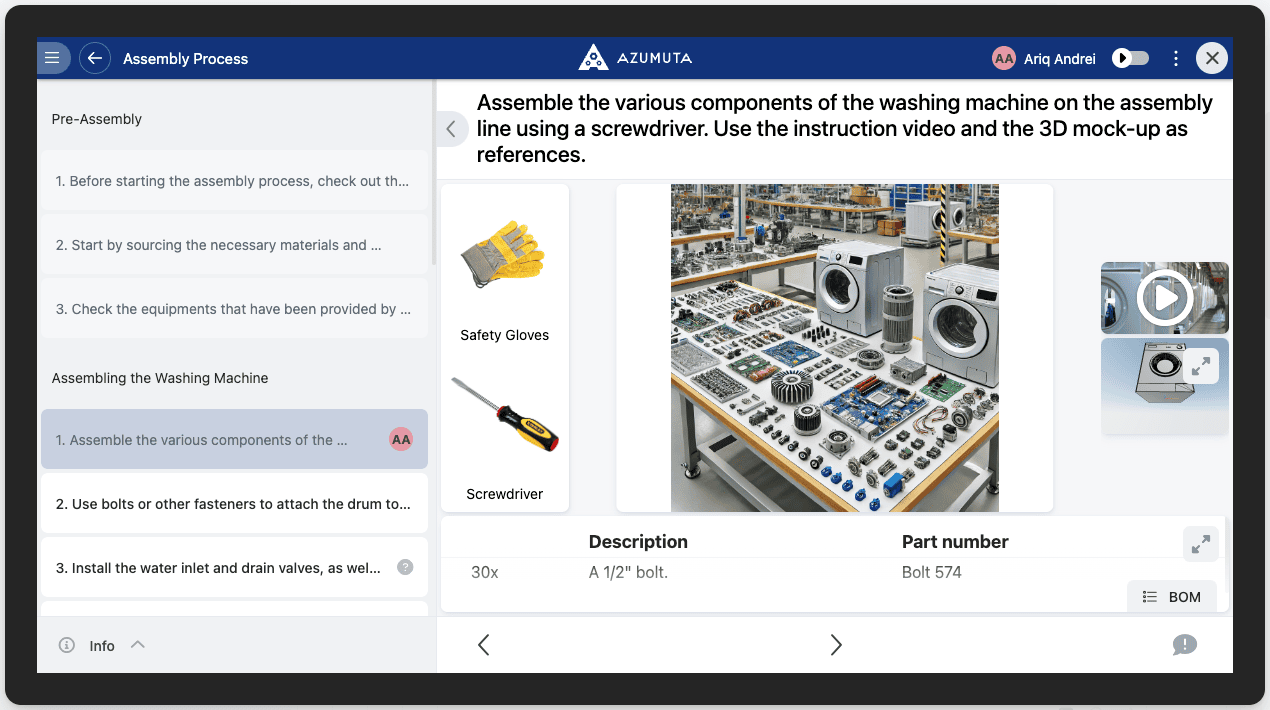This screenshot has height=710, width=1270.
Task: Open the hamburger menu in header
Action: click(x=52, y=58)
